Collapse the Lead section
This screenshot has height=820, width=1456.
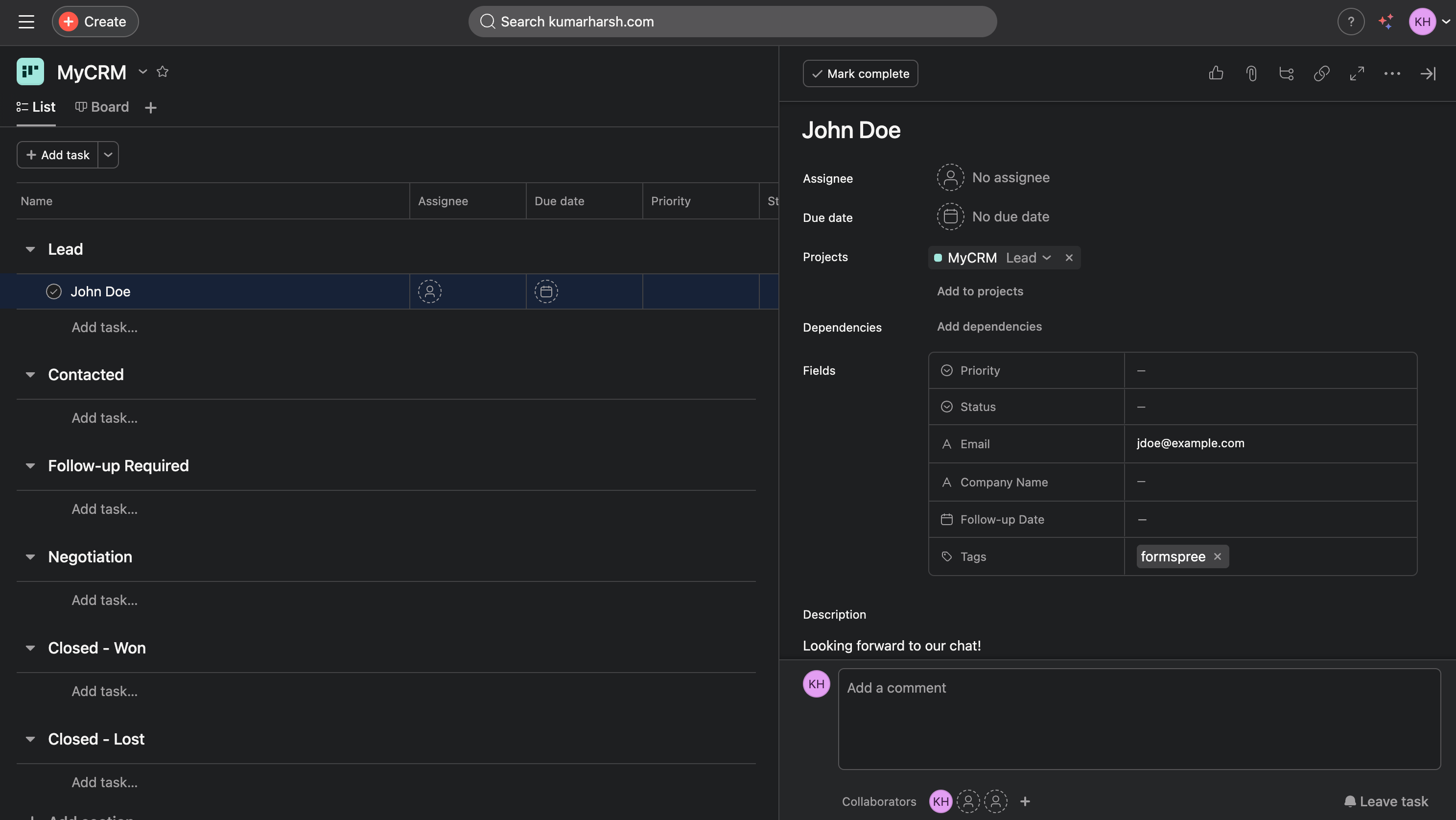pos(30,249)
